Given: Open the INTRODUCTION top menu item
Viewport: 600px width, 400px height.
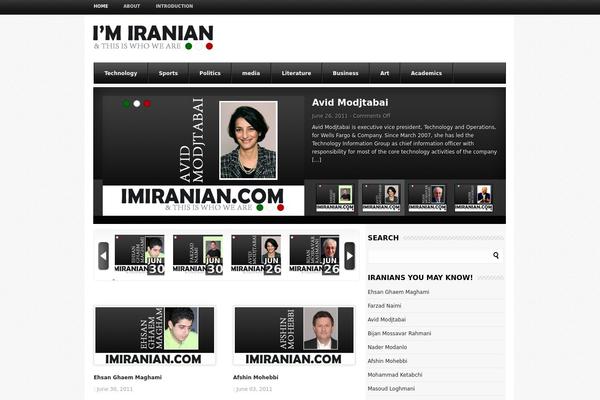Looking at the screenshot, I should pos(174,6).
